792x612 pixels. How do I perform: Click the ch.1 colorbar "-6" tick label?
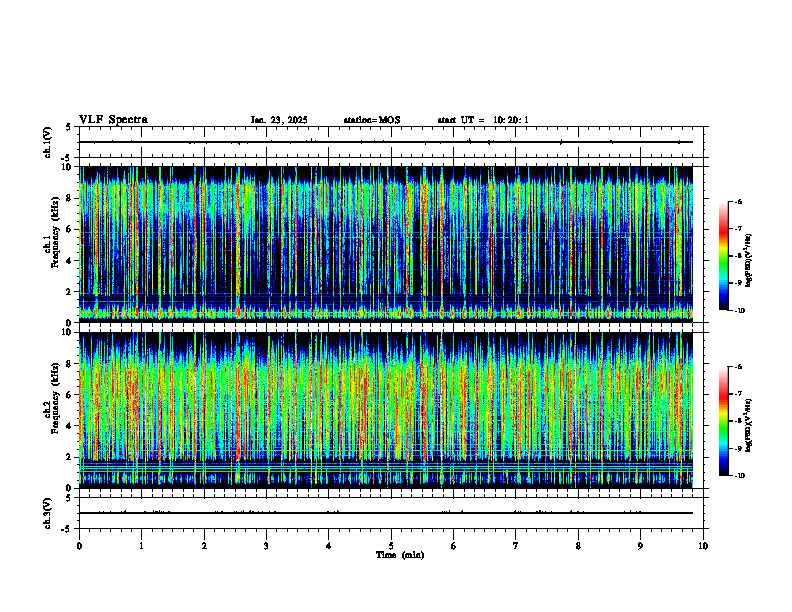click(x=738, y=202)
